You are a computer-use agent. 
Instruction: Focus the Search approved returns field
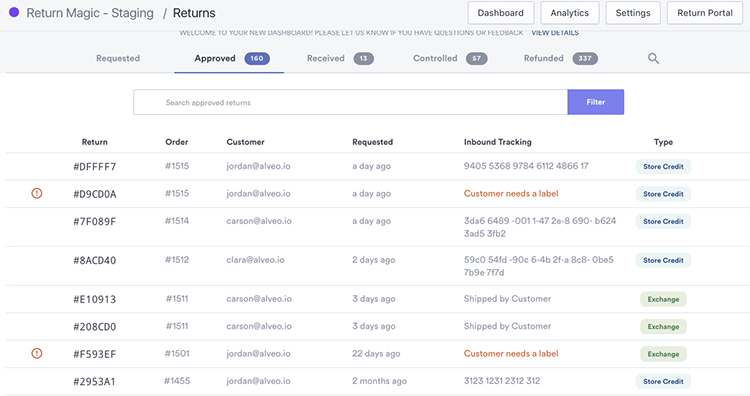351,102
